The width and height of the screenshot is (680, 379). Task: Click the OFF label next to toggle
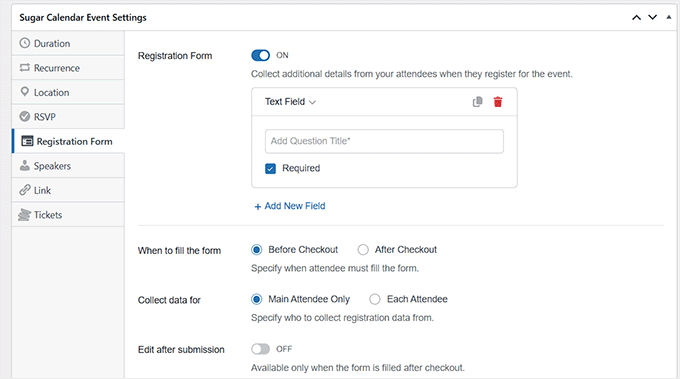pyautogui.click(x=284, y=349)
